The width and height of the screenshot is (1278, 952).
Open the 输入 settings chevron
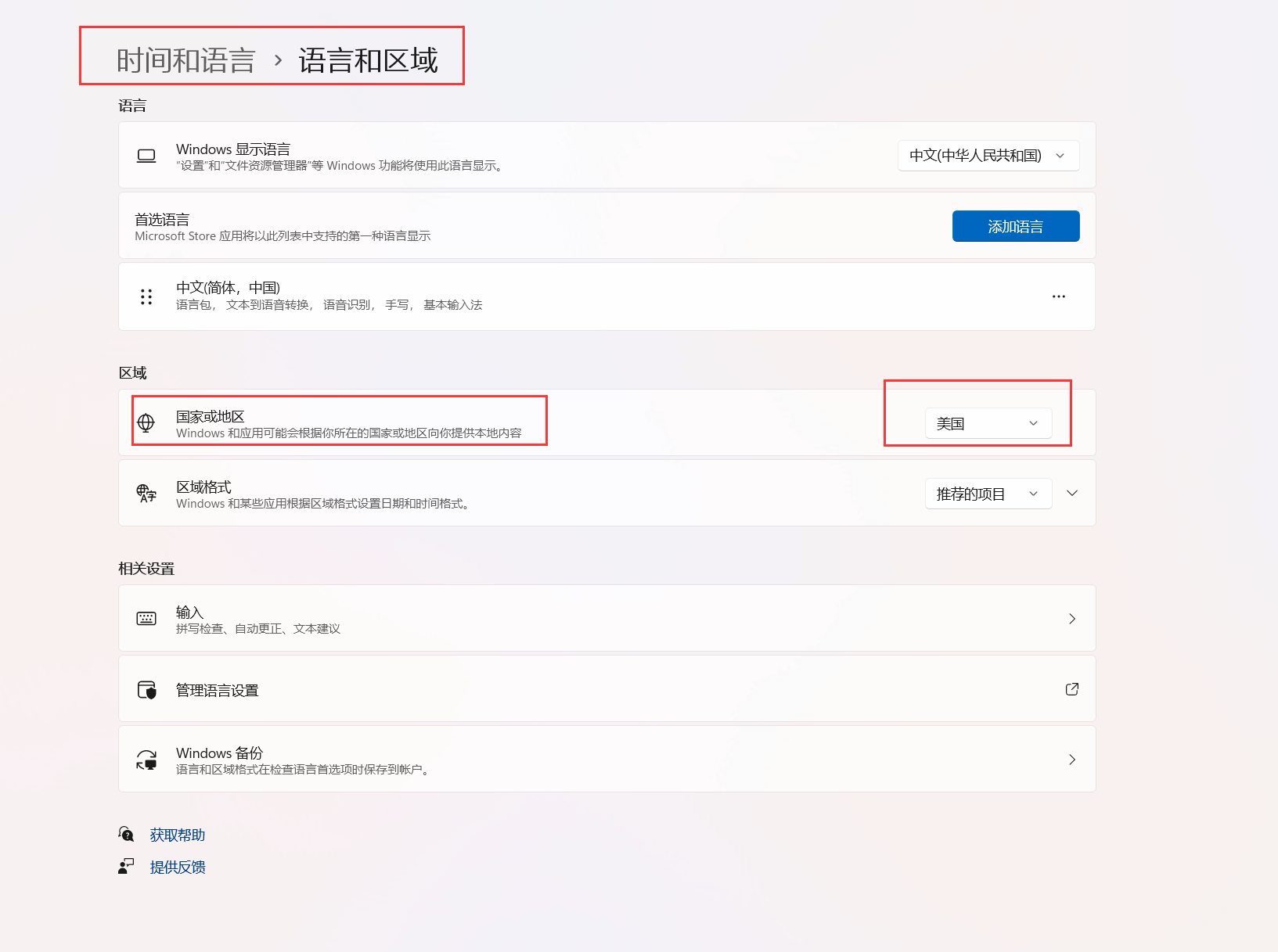tap(1072, 619)
